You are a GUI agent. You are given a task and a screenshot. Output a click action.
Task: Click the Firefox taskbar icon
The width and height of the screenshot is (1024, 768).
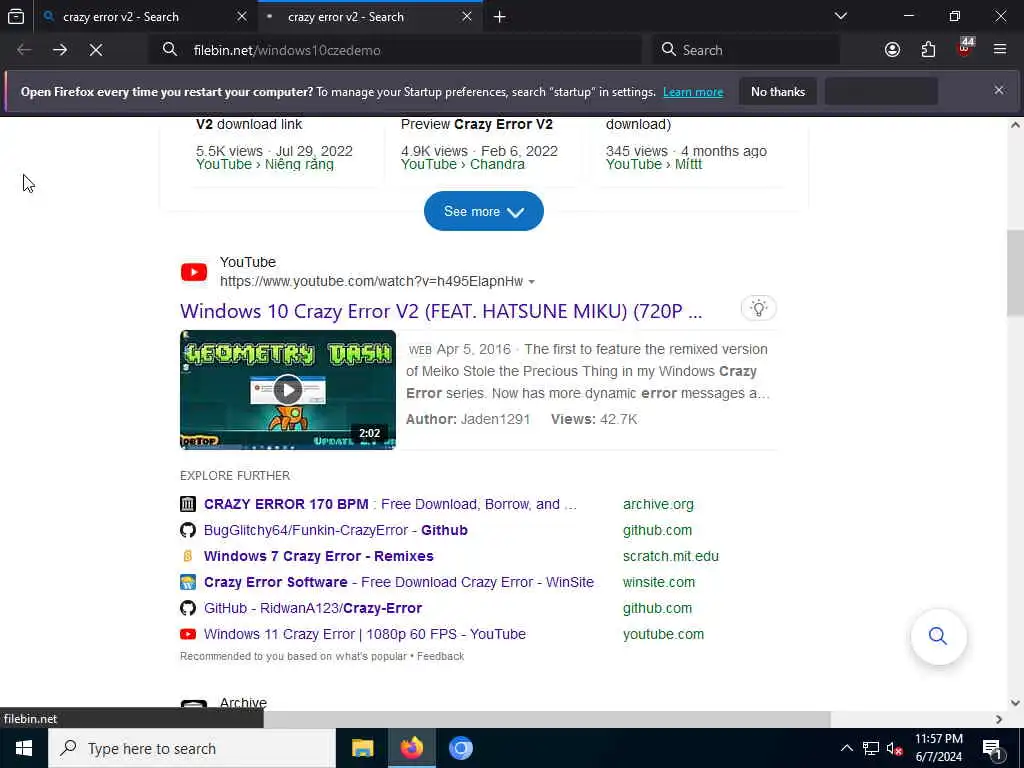tap(411, 748)
